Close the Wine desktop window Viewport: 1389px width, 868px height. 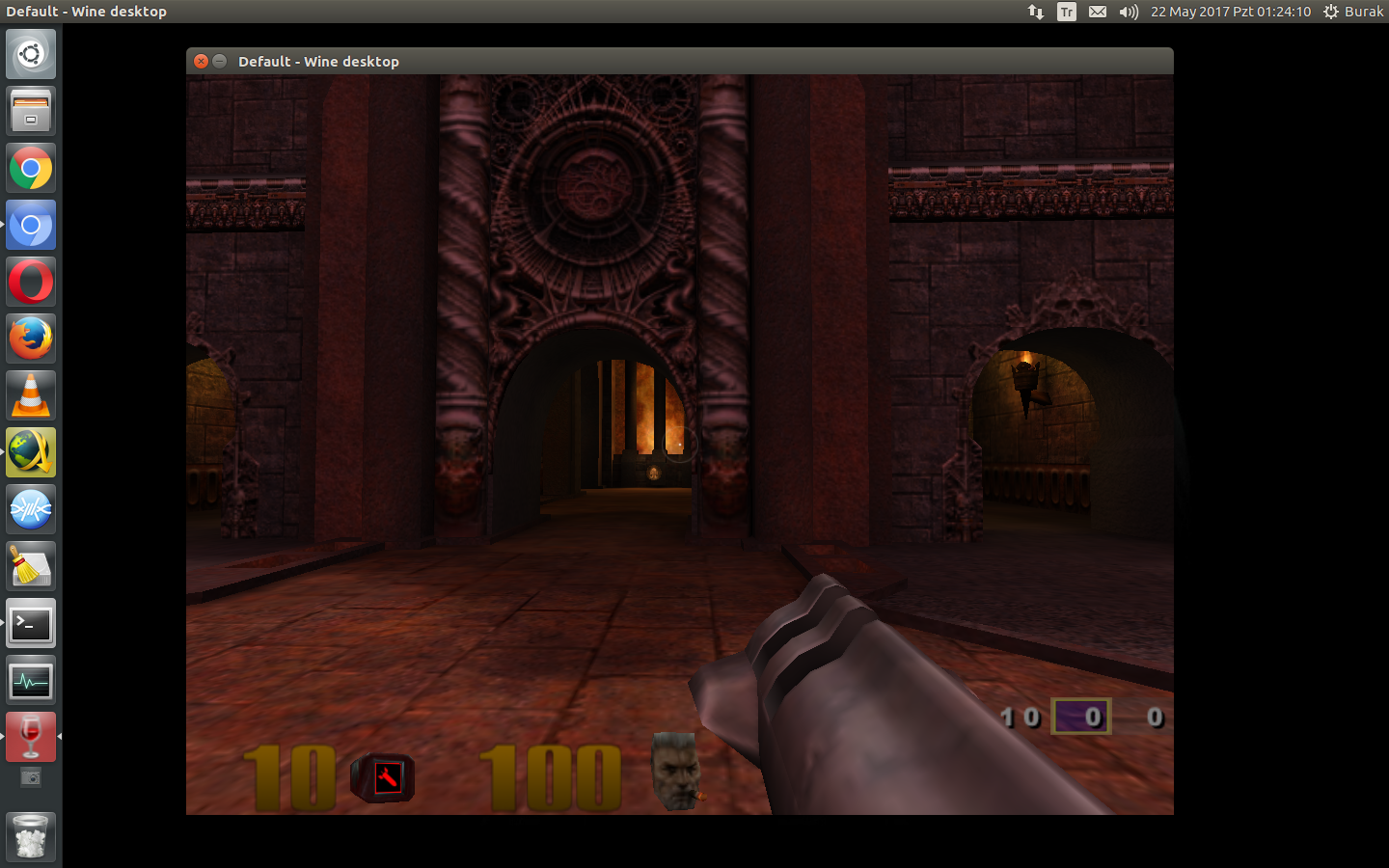click(x=201, y=61)
